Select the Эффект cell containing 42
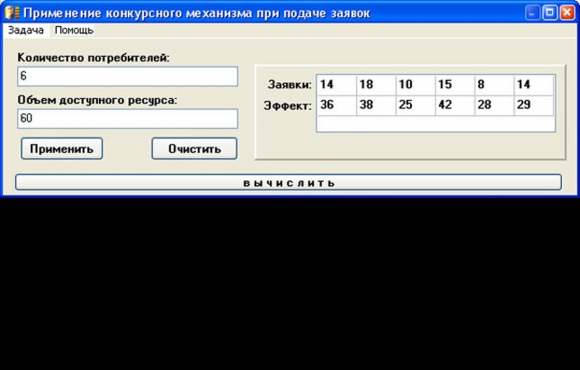This screenshot has width=580, height=370. pos(455,105)
